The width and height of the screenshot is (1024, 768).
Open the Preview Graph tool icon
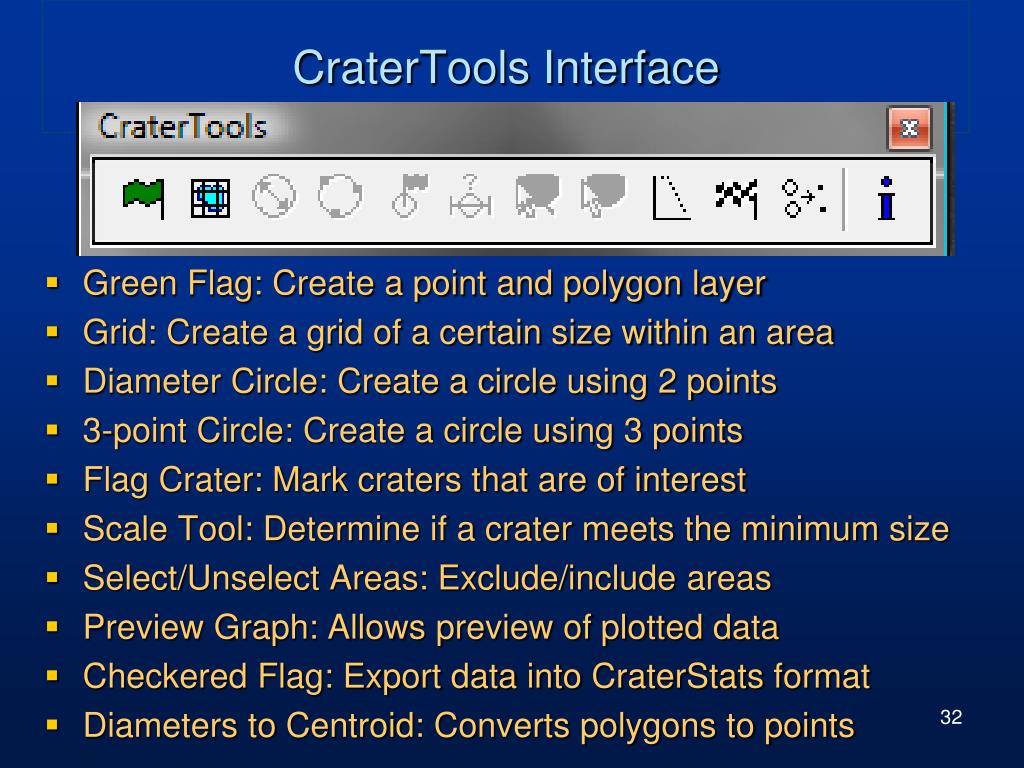[671, 197]
